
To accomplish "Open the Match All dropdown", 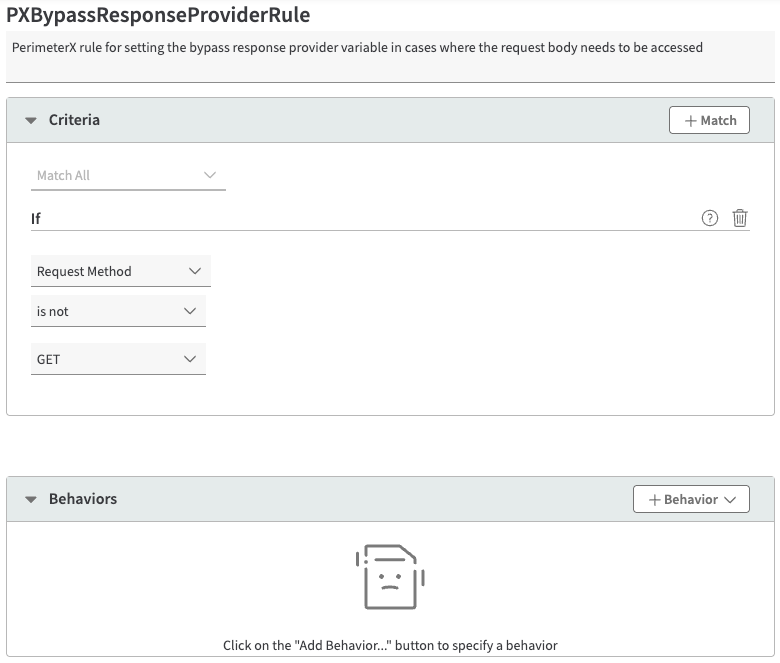I will (x=128, y=175).
